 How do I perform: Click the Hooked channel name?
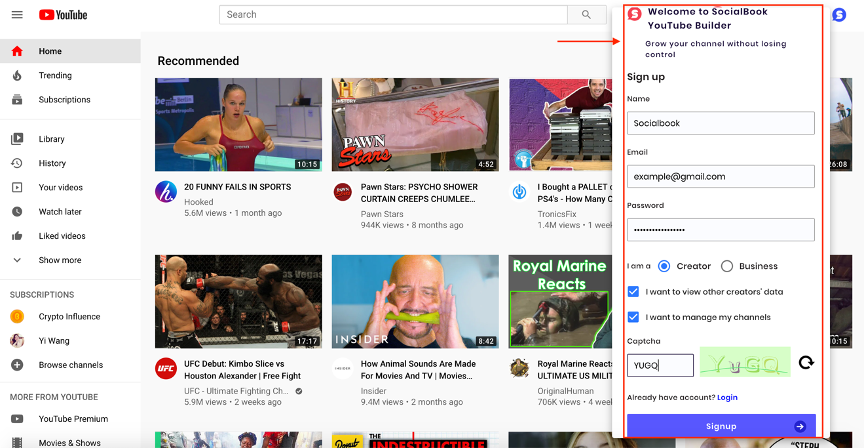pos(198,202)
